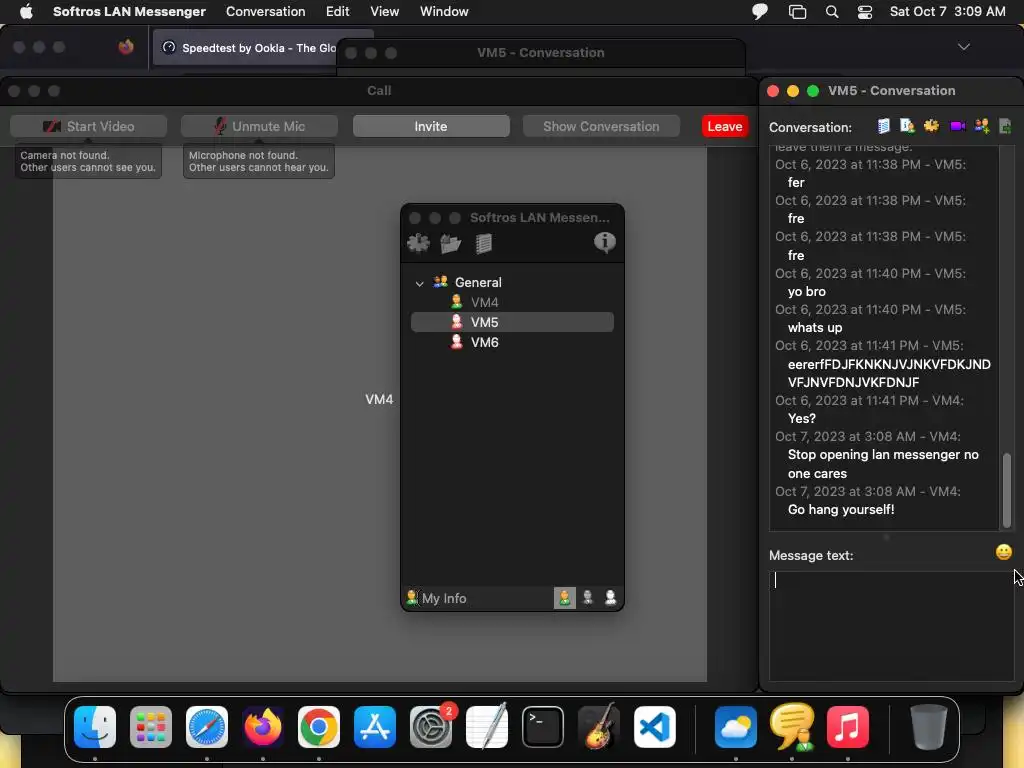Image resolution: width=1024 pixels, height=768 pixels.
Task: Open the Trash from the Dock
Action: (928, 727)
